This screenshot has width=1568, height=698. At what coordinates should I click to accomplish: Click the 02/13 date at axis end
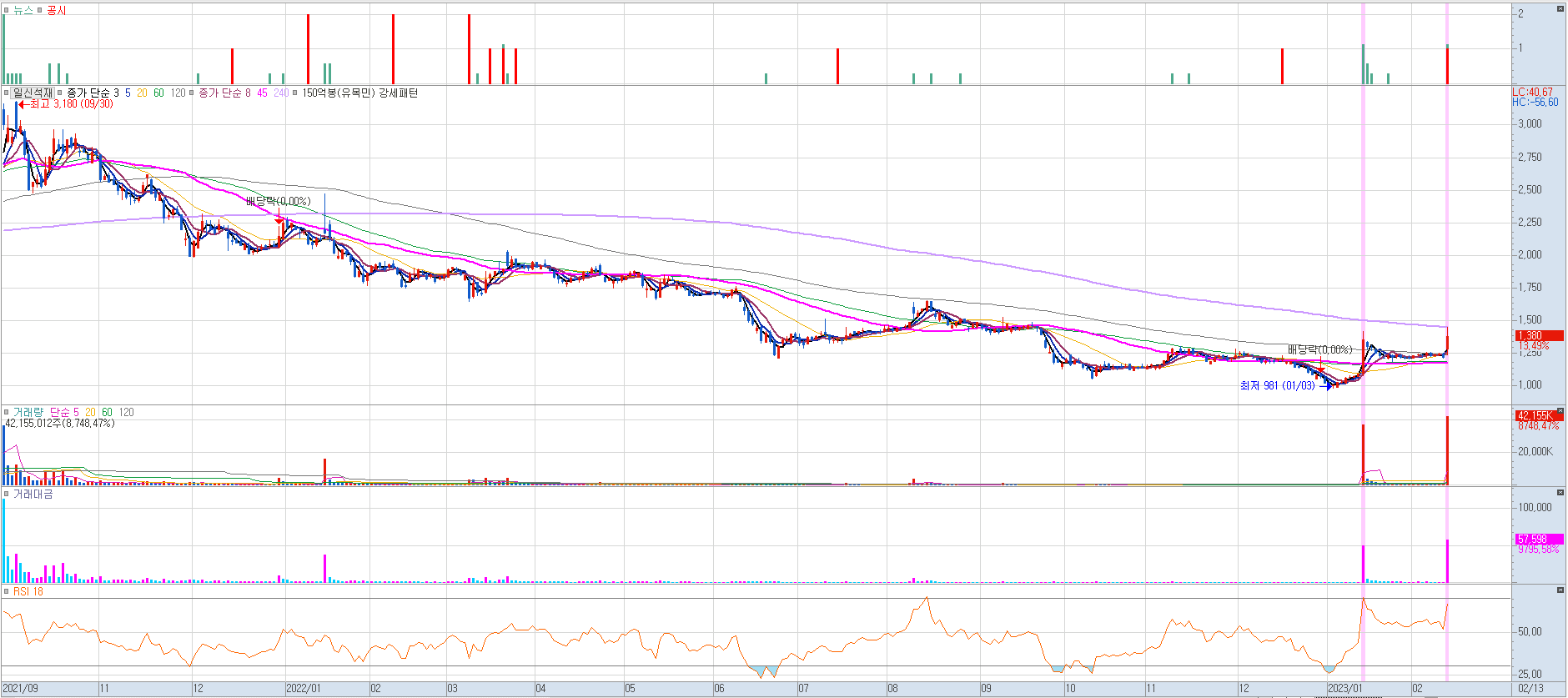[1530, 689]
